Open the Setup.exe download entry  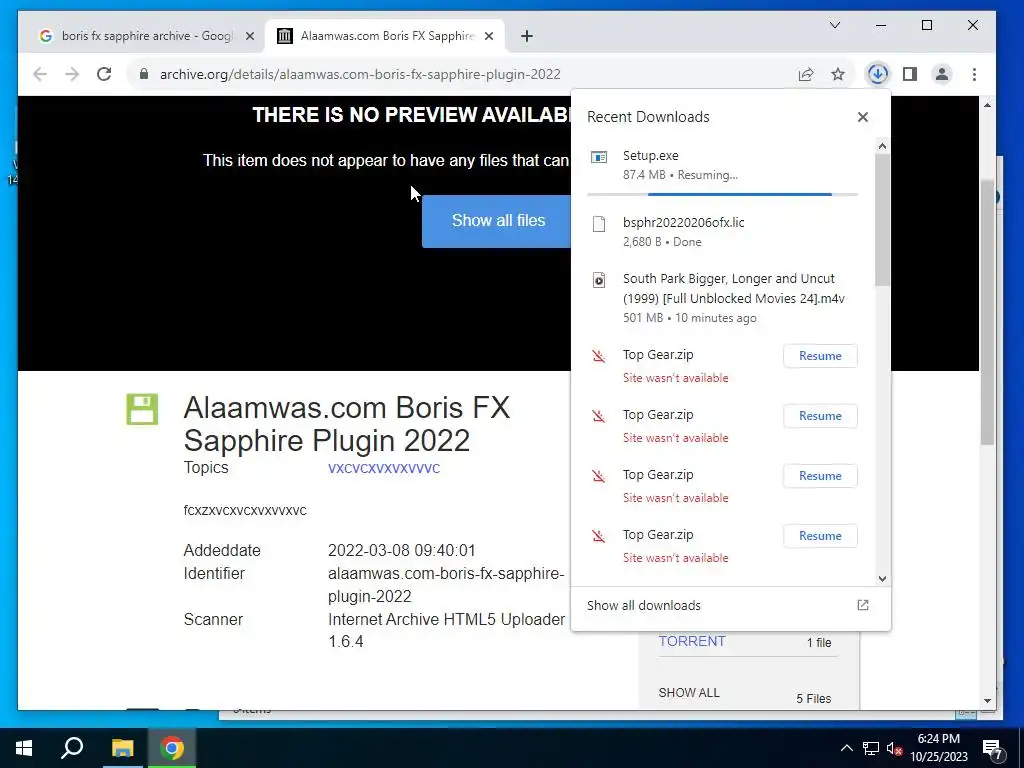tap(722, 166)
